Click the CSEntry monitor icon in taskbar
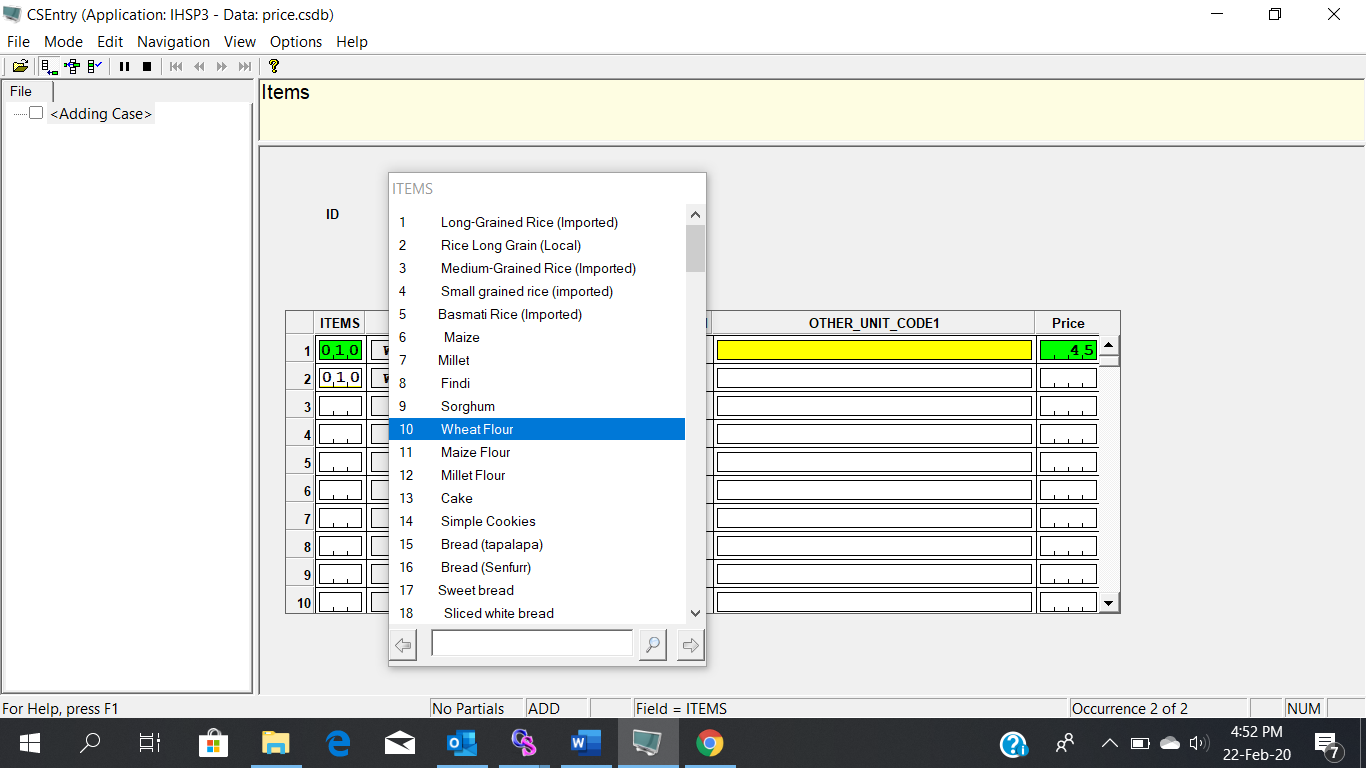Image resolution: width=1366 pixels, height=768 pixels. [x=647, y=743]
